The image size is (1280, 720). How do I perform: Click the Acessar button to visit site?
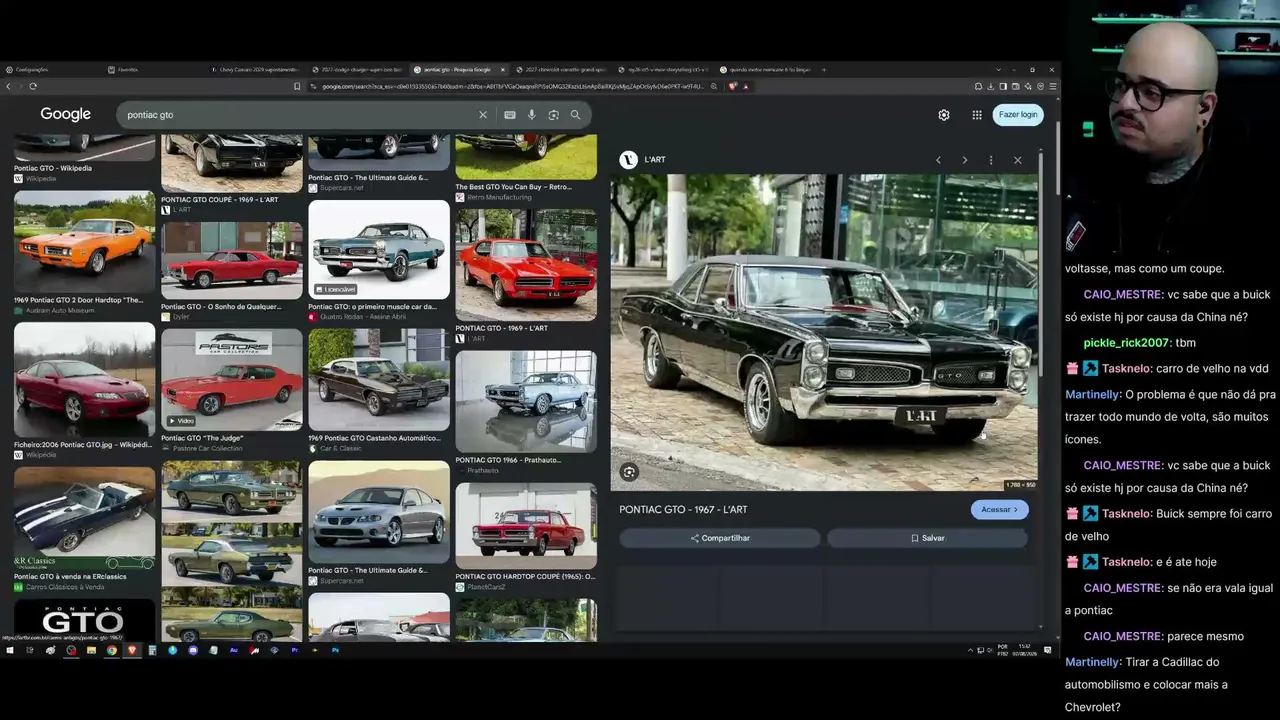(999, 510)
